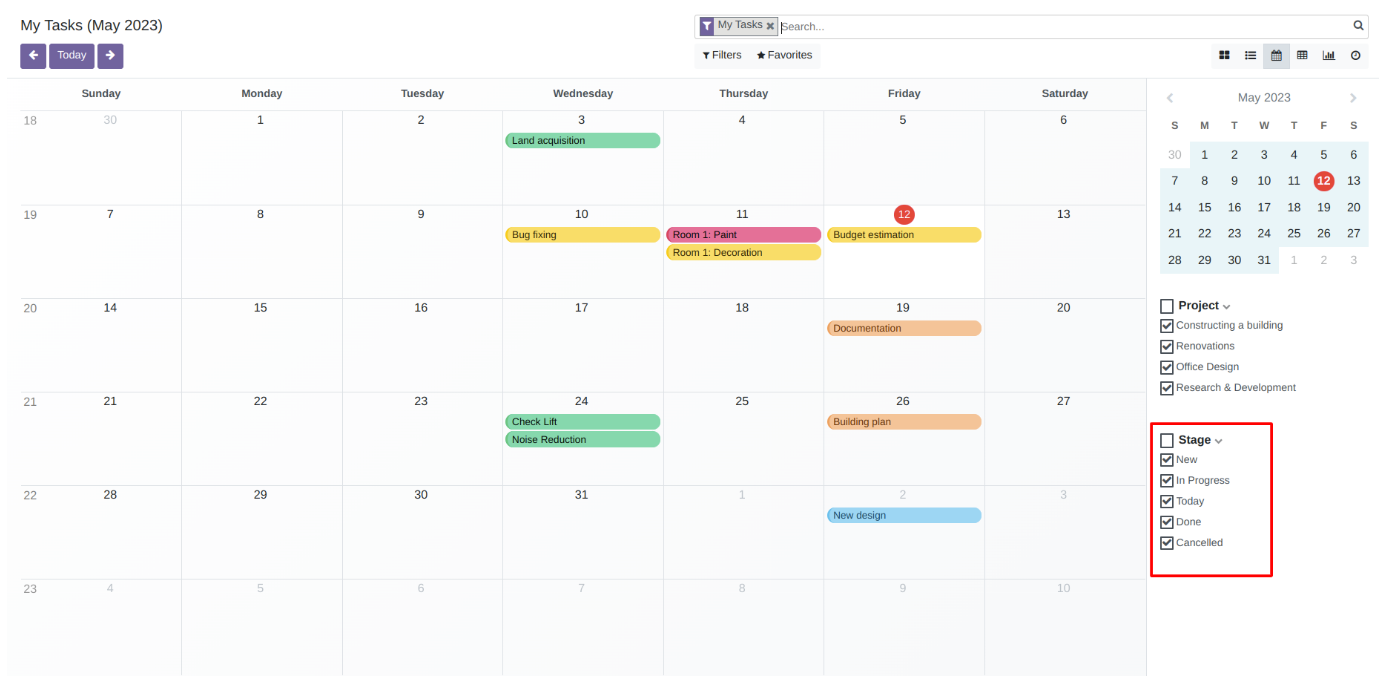Open the Building plan task
Image resolution: width=1386 pixels, height=684 pixels.
(x=904, y=422)
